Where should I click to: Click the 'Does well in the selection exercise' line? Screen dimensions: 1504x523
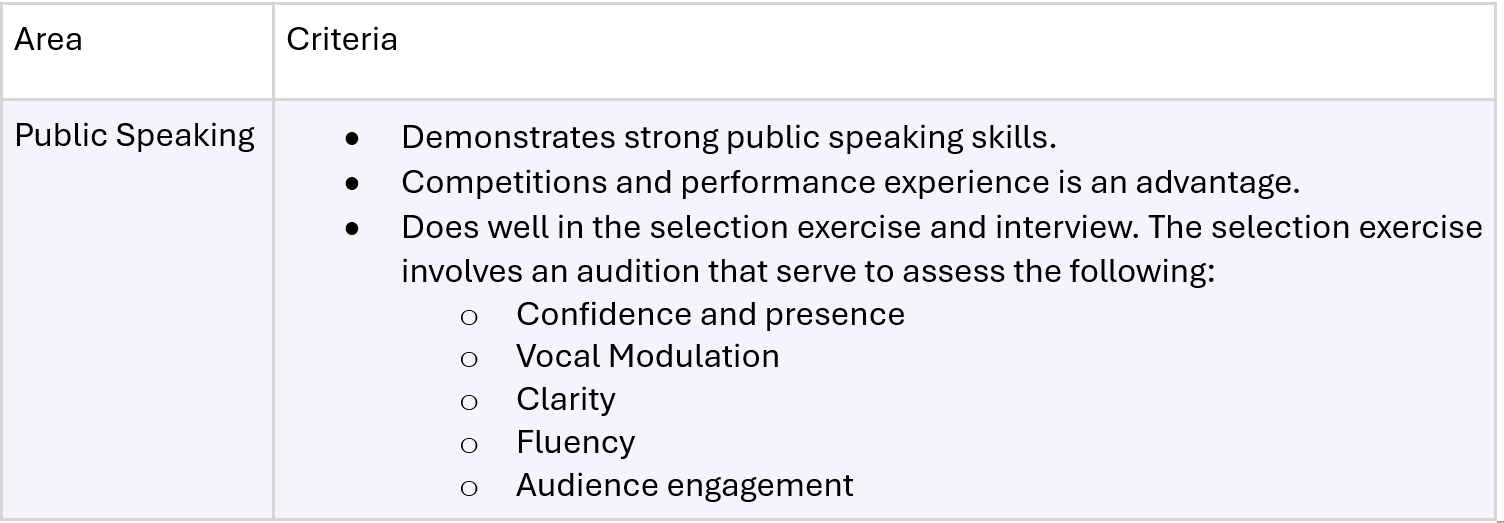pos(941,227)
